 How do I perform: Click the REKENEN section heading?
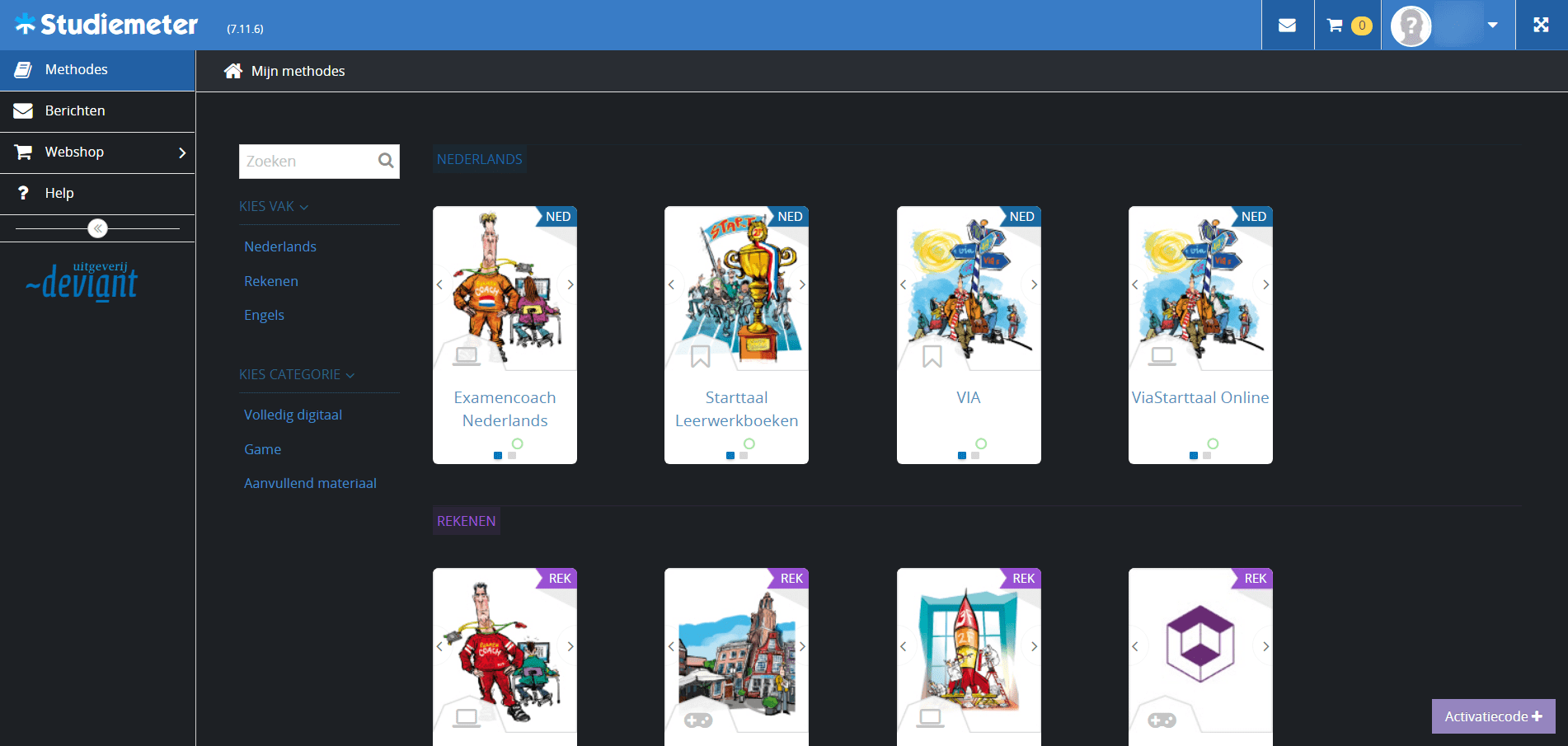click(467, 521)
